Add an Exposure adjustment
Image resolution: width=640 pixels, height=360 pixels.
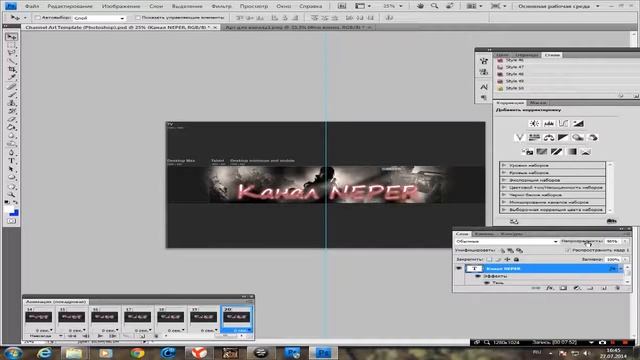click(578, 123)
